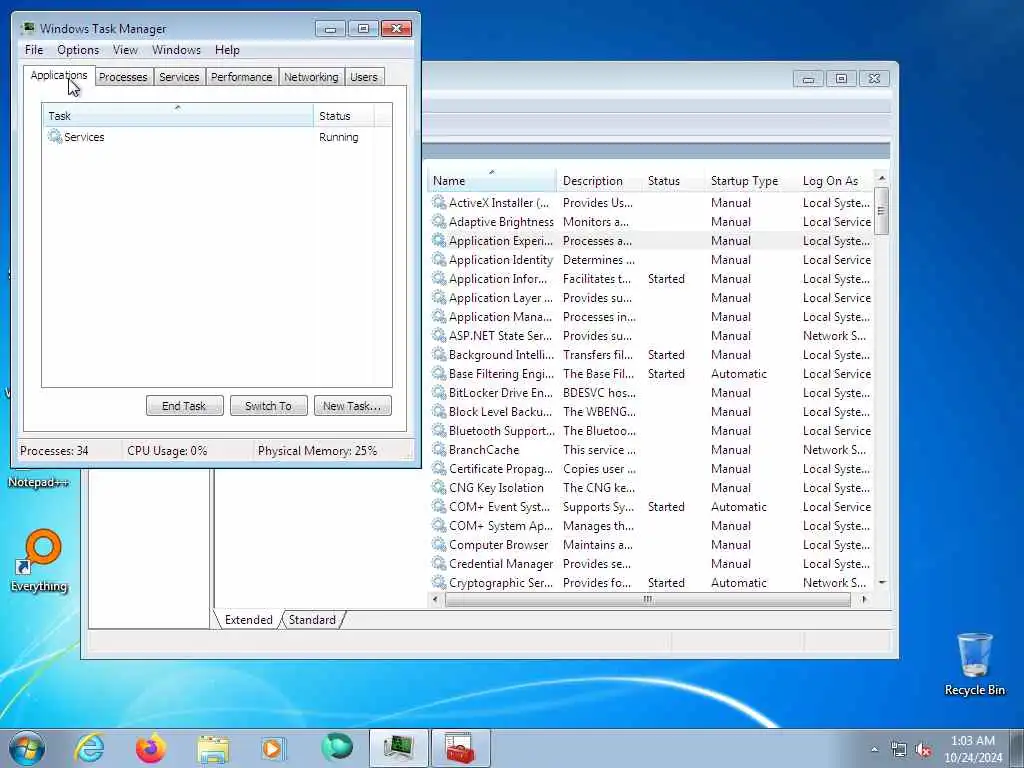The width and height of the screenshot is (1024, 768).
Task: Select 'Block Level Backu...' service row
Action: (651, 411)
